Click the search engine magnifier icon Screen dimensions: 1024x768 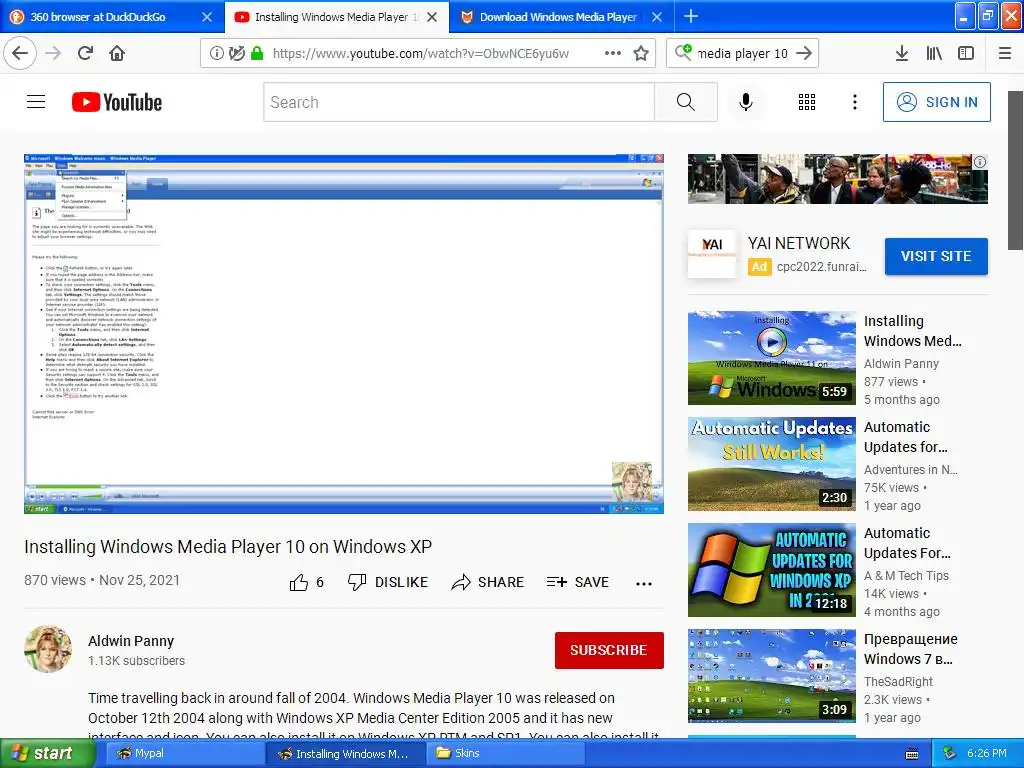[683, 52]
